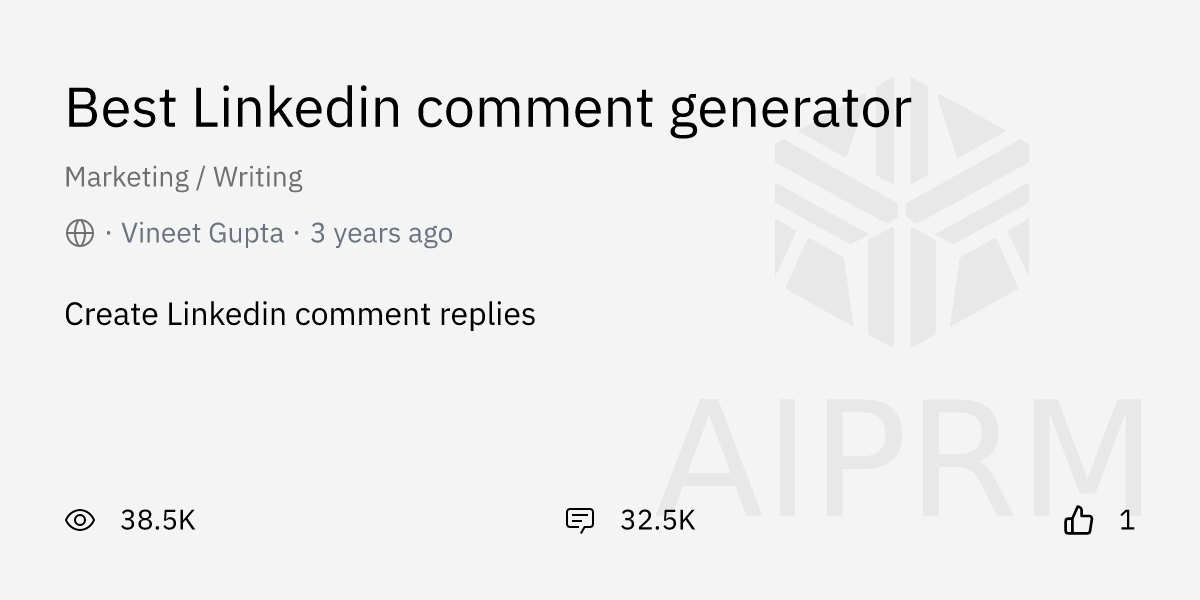
Task: Click the word Linkedin in the description
Action: tap(227, 314)
